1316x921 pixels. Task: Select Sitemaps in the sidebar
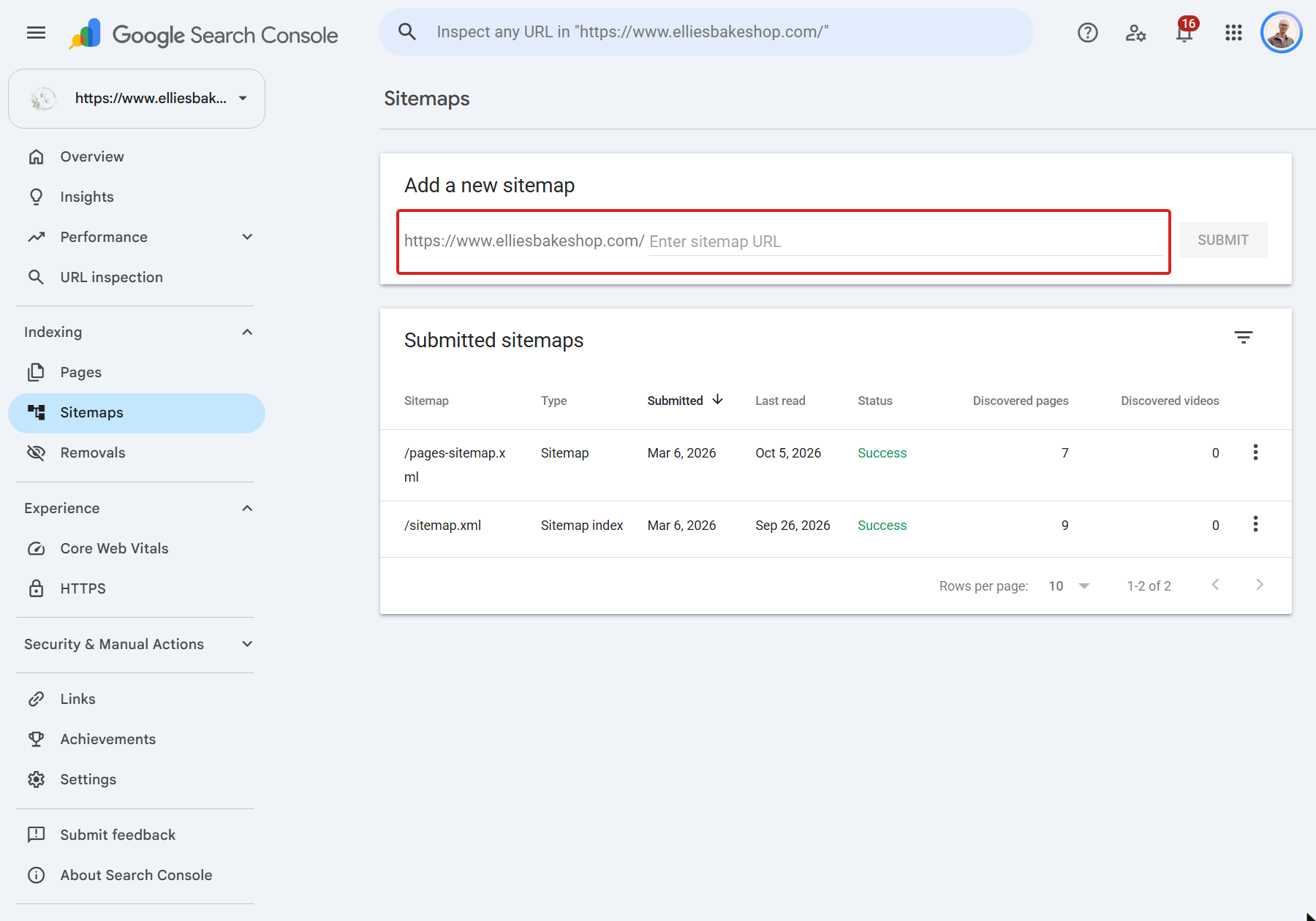(137, 413)
